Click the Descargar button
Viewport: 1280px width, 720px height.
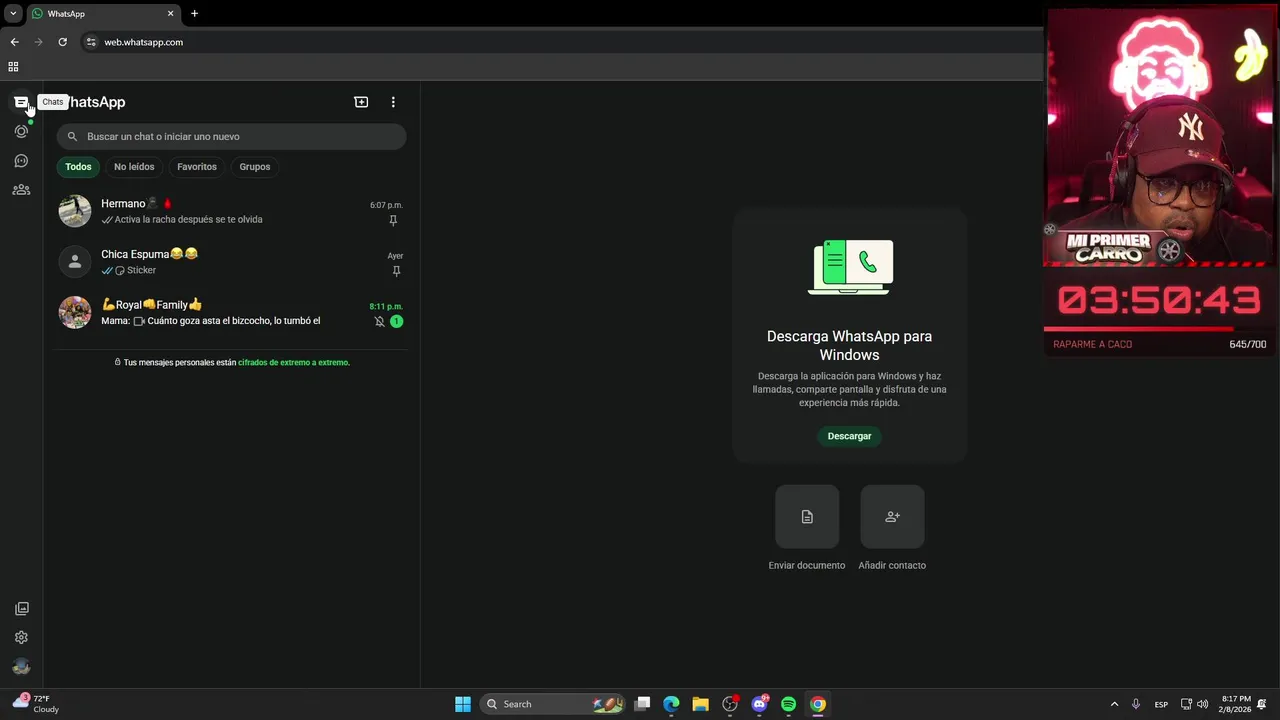coord(849,436)
